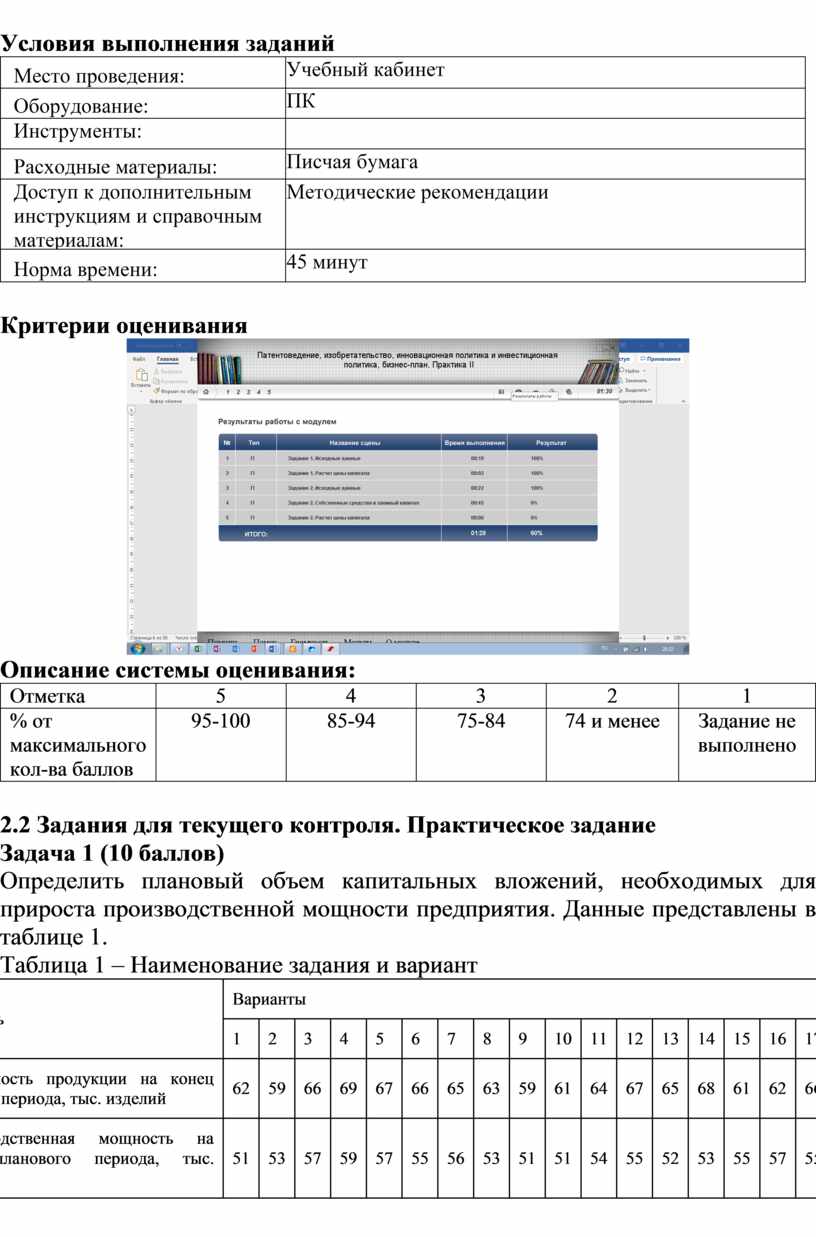The height and width of the screenshot is (1237, 816).
Task: Click the variant 10 column header
Action: (563, 1039)
